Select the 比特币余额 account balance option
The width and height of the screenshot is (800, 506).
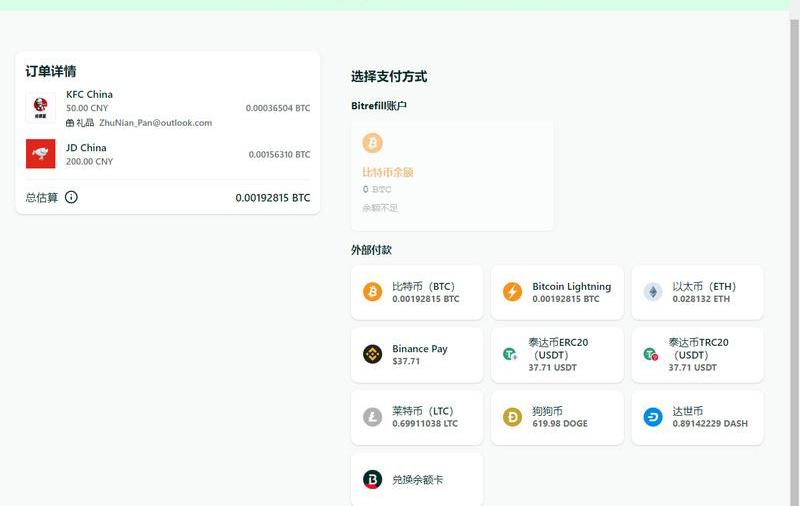(452, 175)
